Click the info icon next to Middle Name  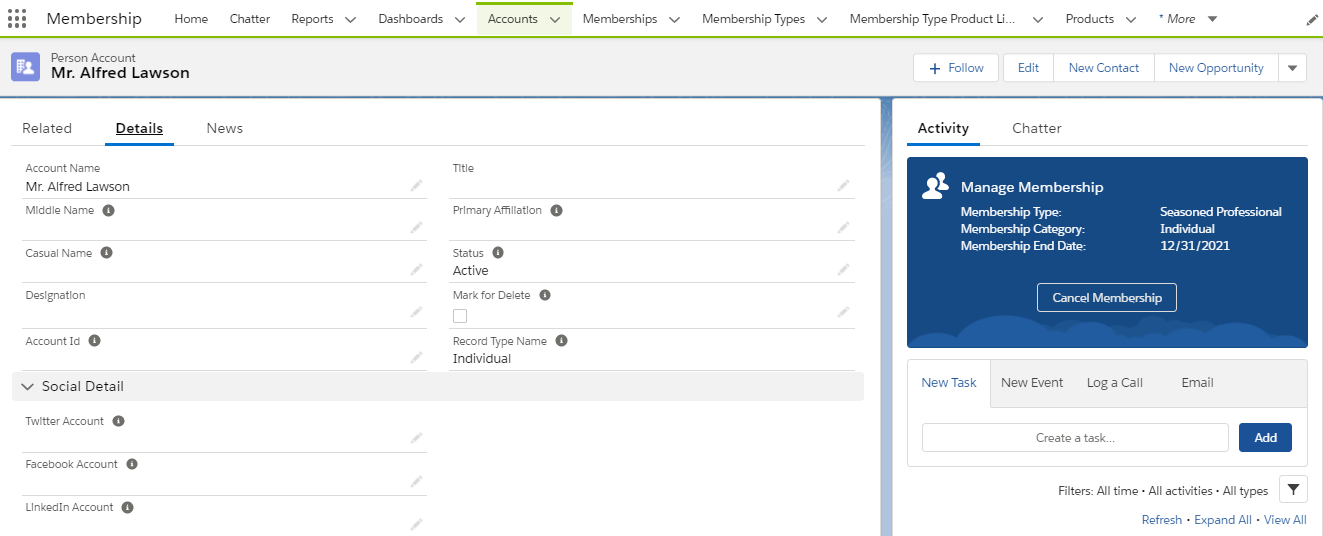[108, 211]
